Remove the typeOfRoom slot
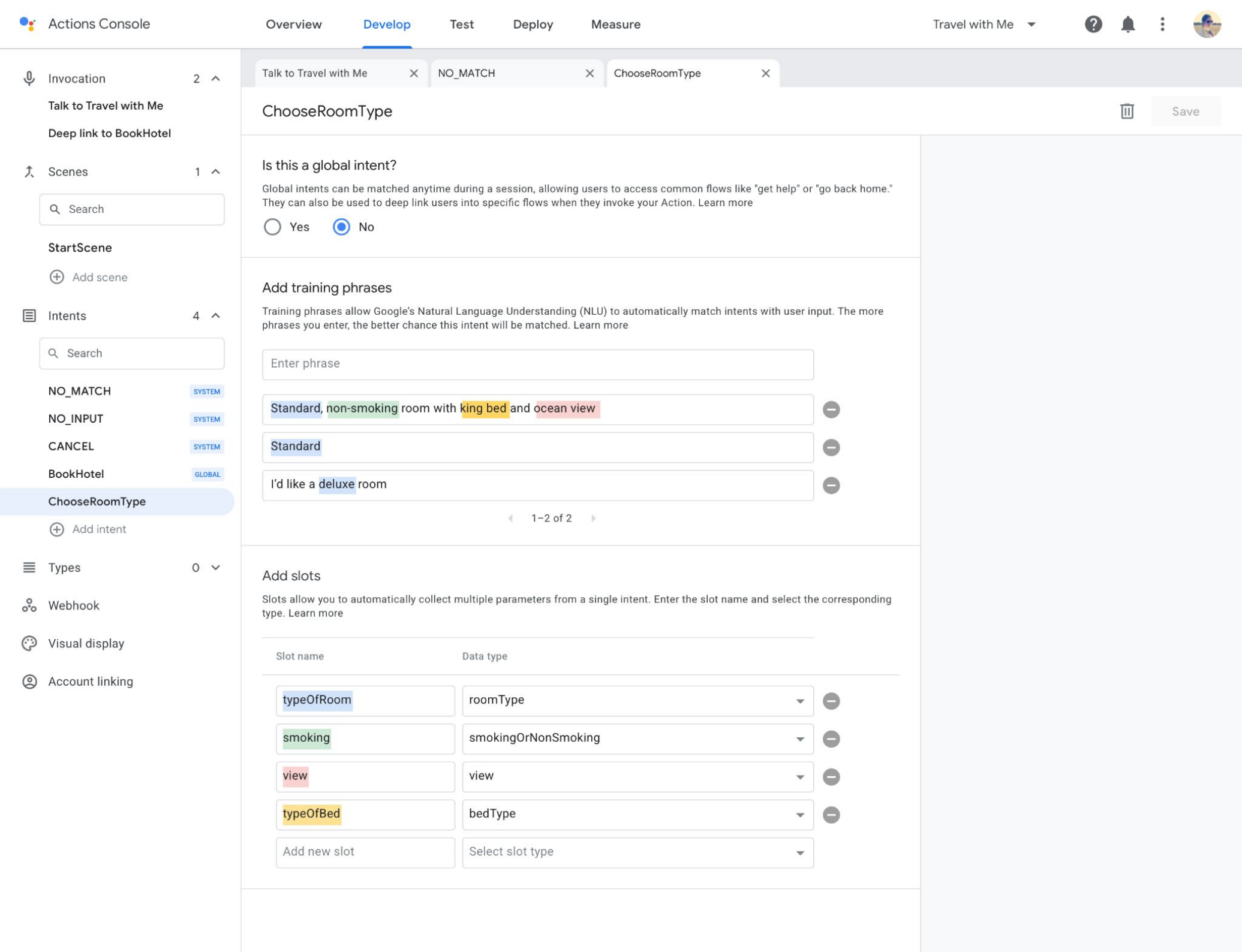 (x=831, y=701)
